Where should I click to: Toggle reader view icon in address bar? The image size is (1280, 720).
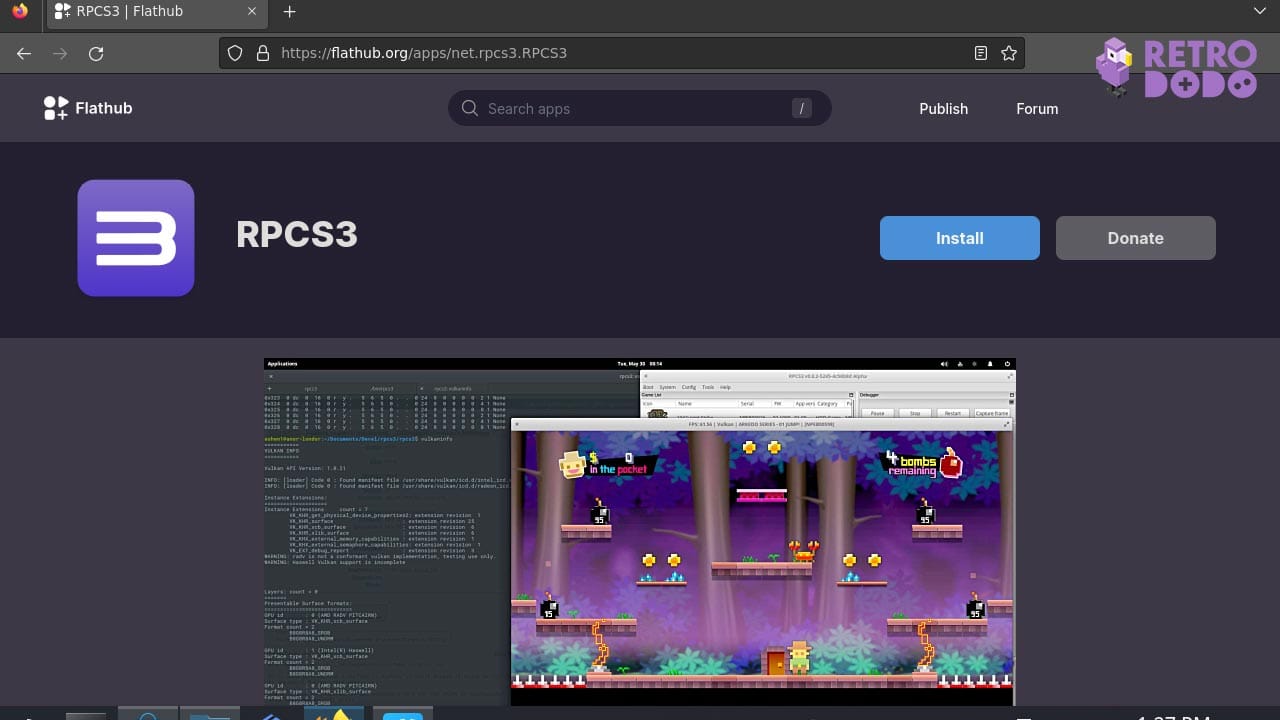(x=981, y=53)
